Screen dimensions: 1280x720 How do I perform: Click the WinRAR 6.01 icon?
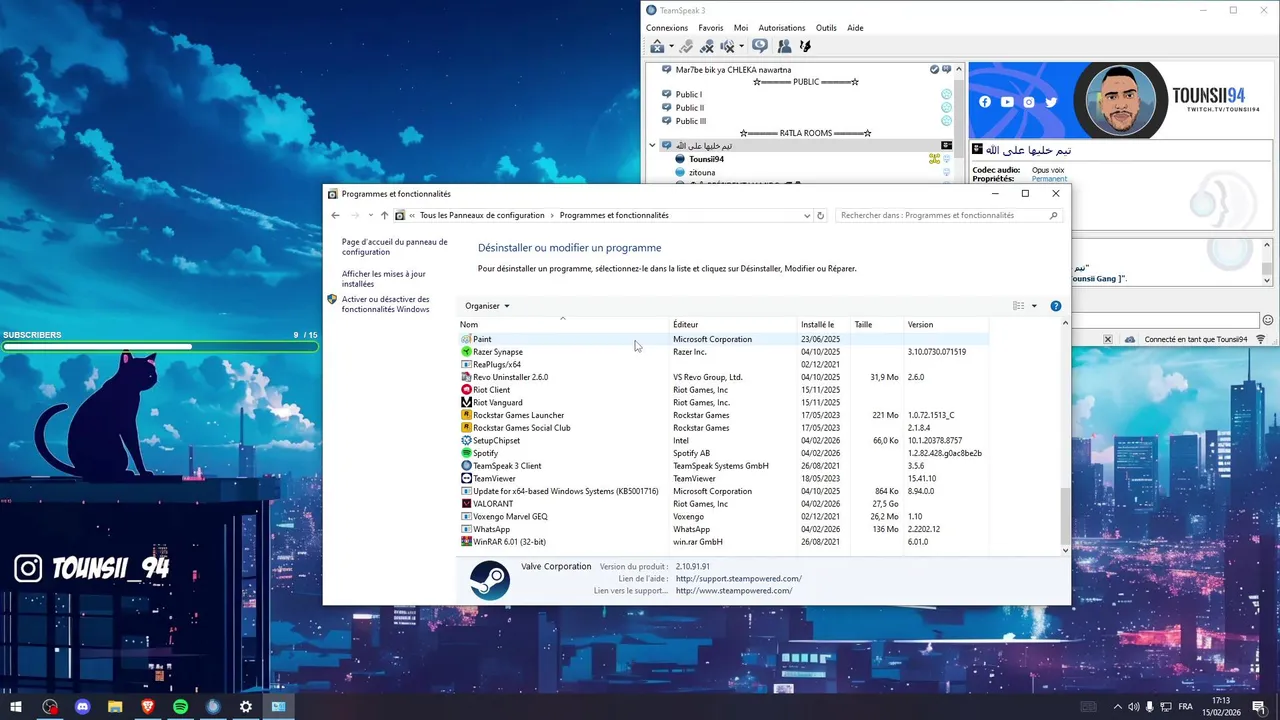[x=466, y=542]
